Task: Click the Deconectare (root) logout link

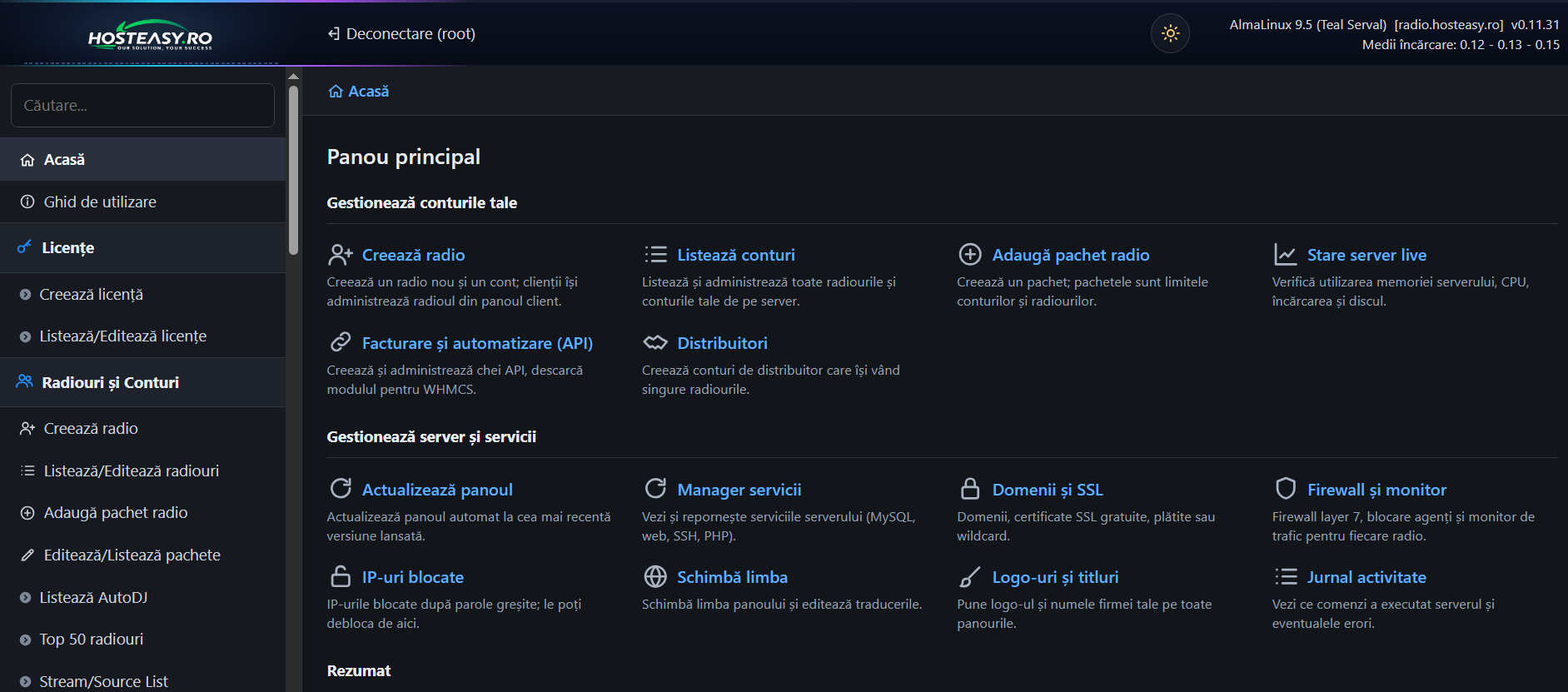Action: tap(401, 34)
